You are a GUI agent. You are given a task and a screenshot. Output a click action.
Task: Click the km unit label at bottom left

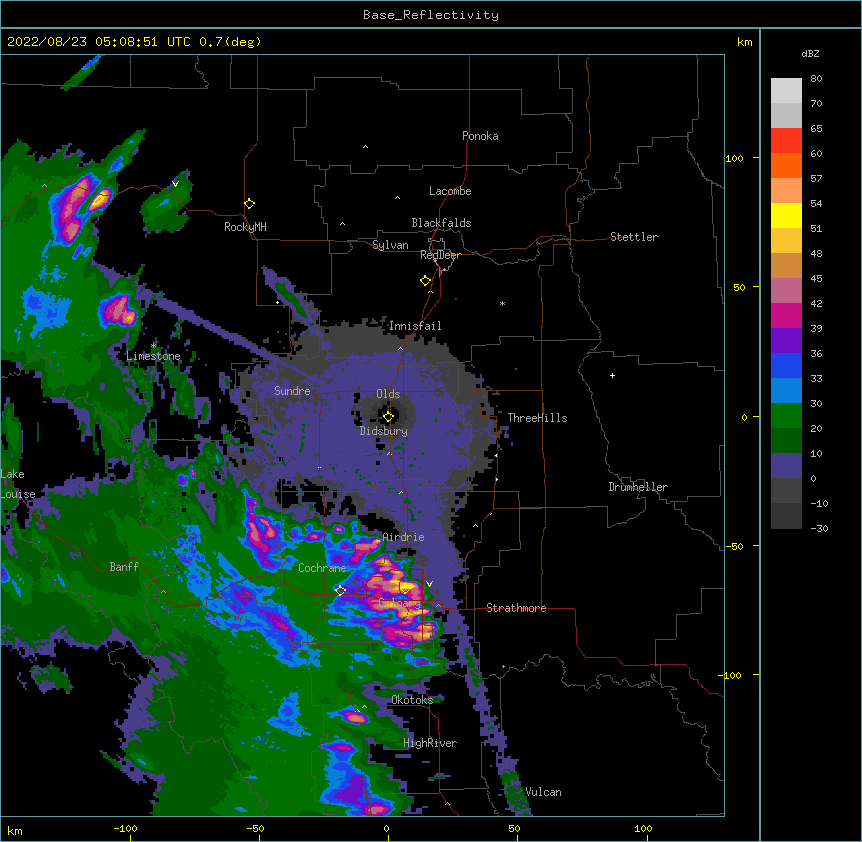[x=15, y=831]
